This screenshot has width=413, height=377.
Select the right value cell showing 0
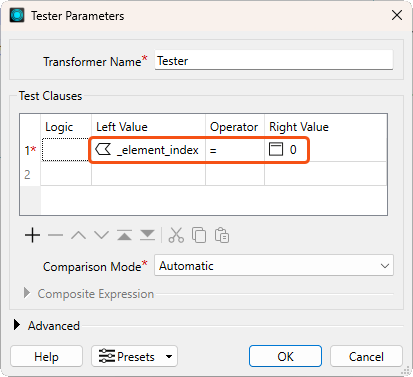[326, 150]
